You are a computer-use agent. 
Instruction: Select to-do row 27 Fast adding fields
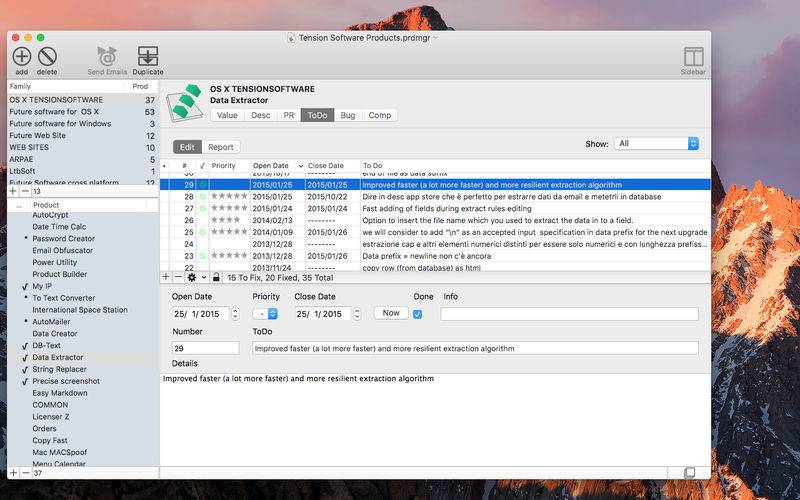(435, 208)
